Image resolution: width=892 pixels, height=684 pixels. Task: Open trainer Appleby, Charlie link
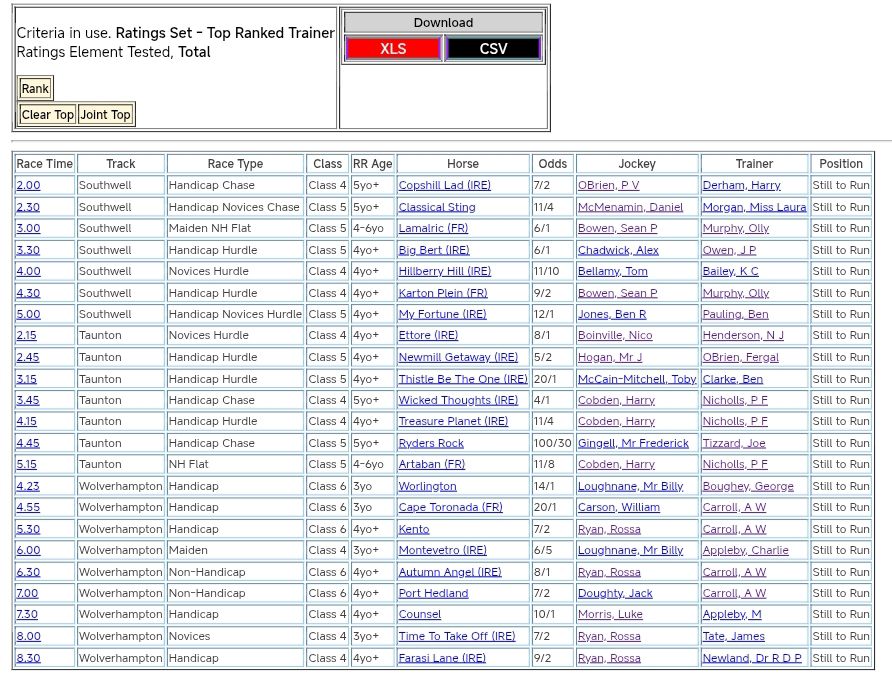point(745,550)
